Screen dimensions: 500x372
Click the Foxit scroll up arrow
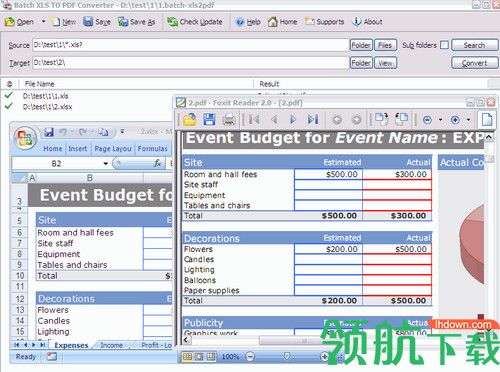pos(489,137)
